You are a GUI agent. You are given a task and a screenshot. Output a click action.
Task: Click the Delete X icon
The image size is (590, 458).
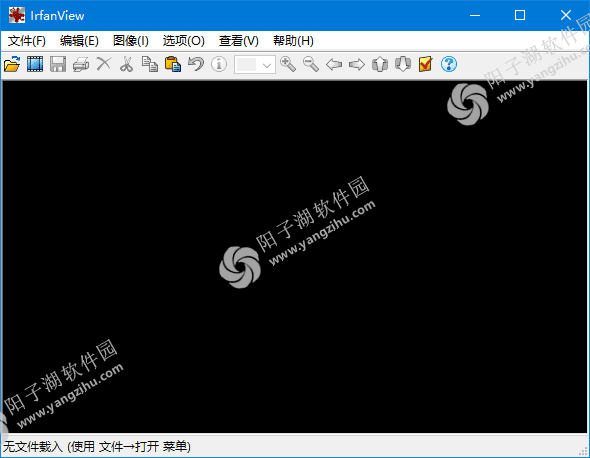(x=104, y=64)
